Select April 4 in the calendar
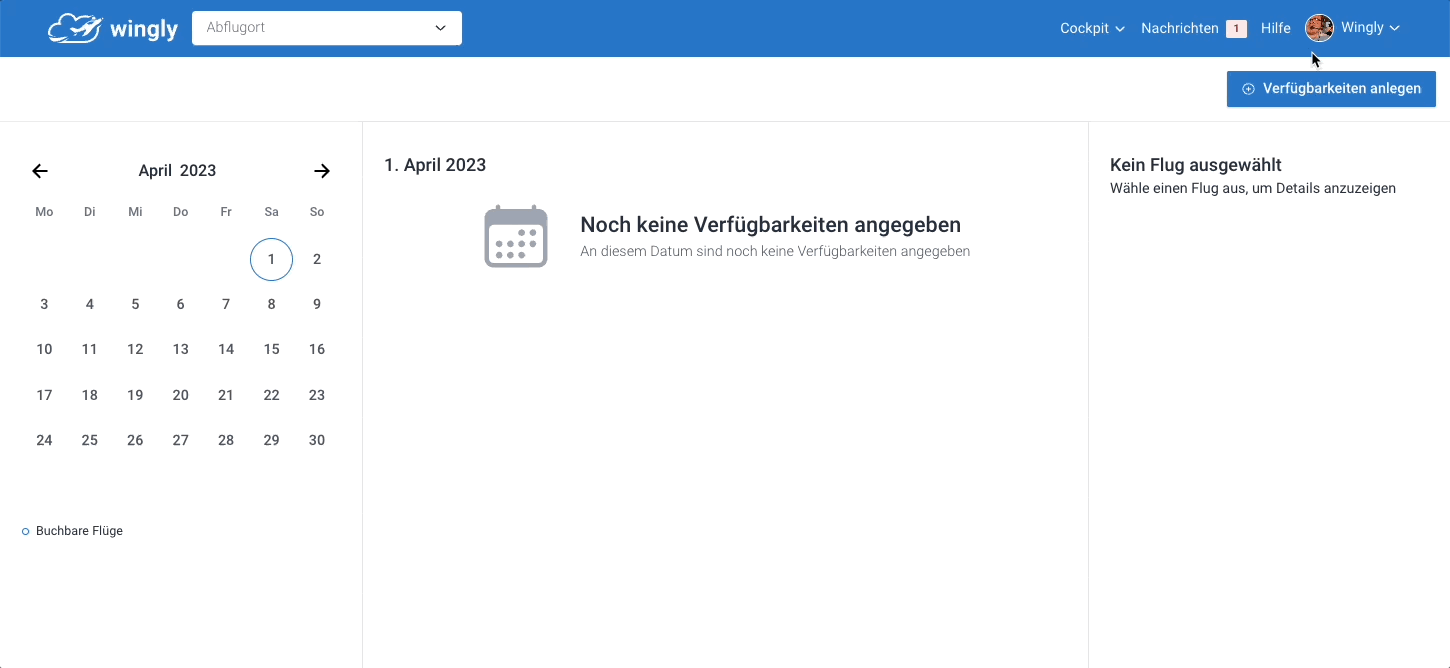Screen dimensions: 1450x668 (90, 304)
